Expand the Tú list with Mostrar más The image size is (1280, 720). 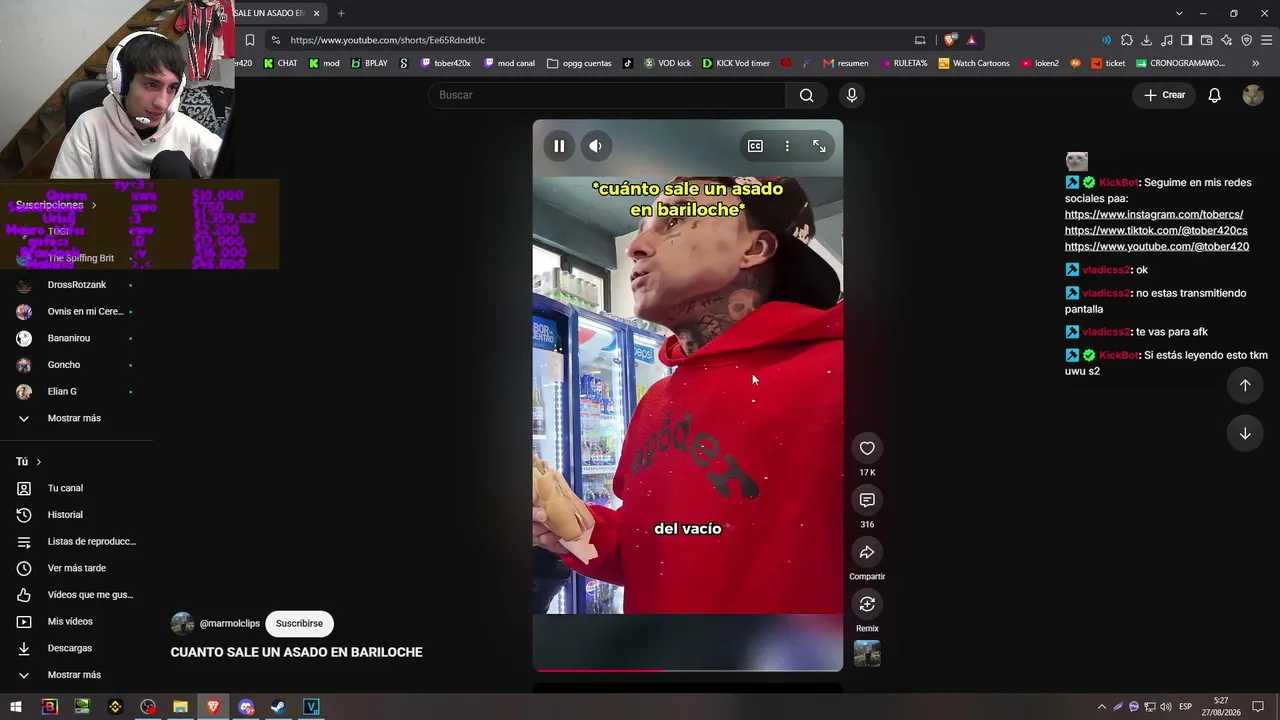(74, 675)
